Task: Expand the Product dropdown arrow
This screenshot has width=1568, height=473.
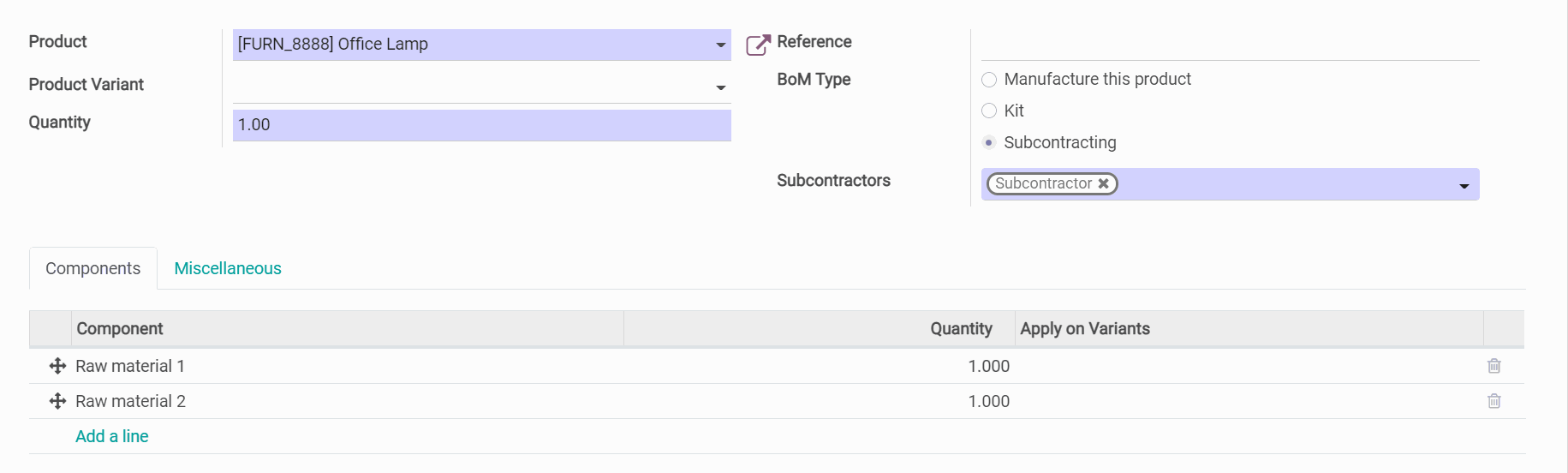Action: (x=720, y=45)
